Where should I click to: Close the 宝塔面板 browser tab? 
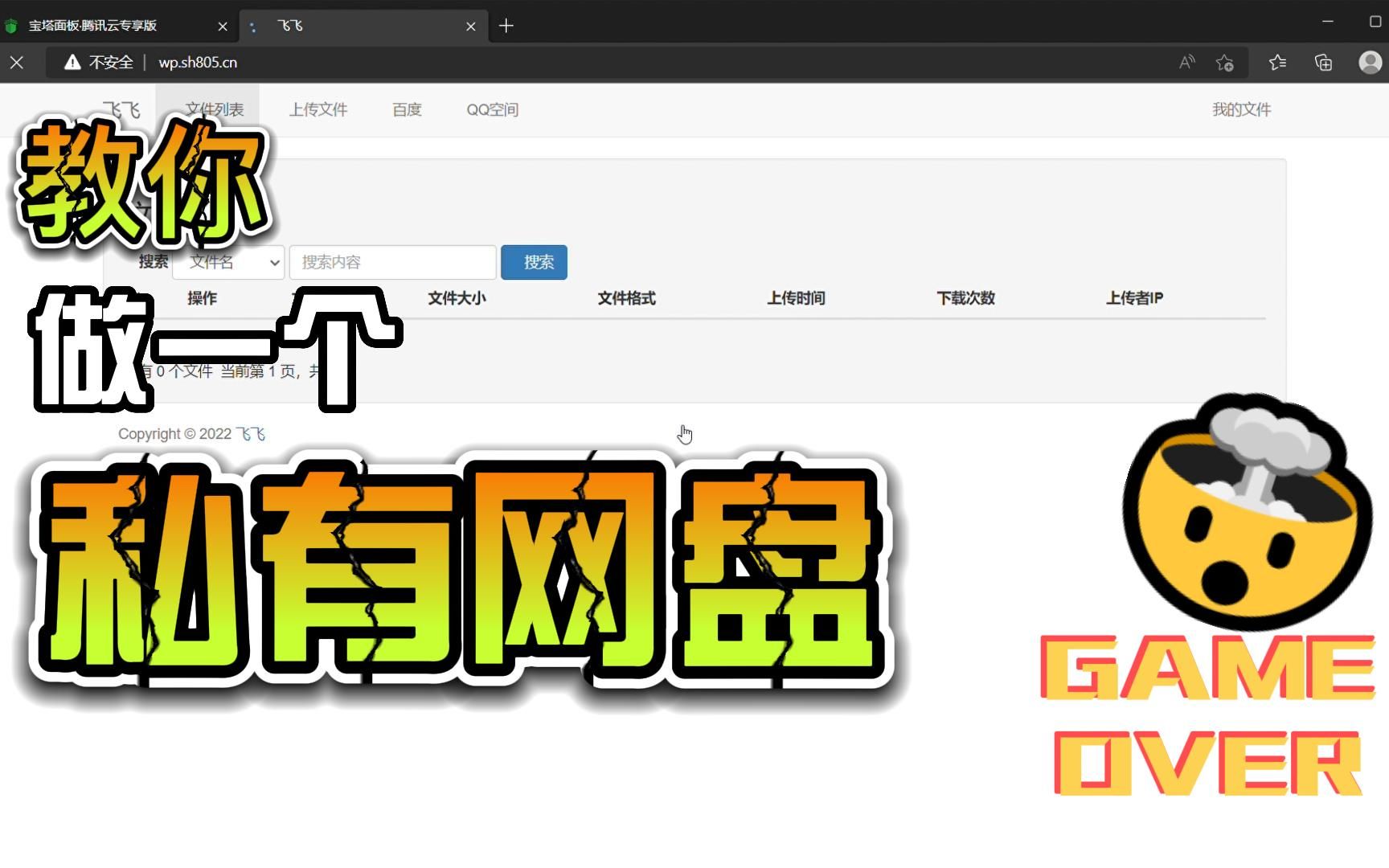point(223,27)
